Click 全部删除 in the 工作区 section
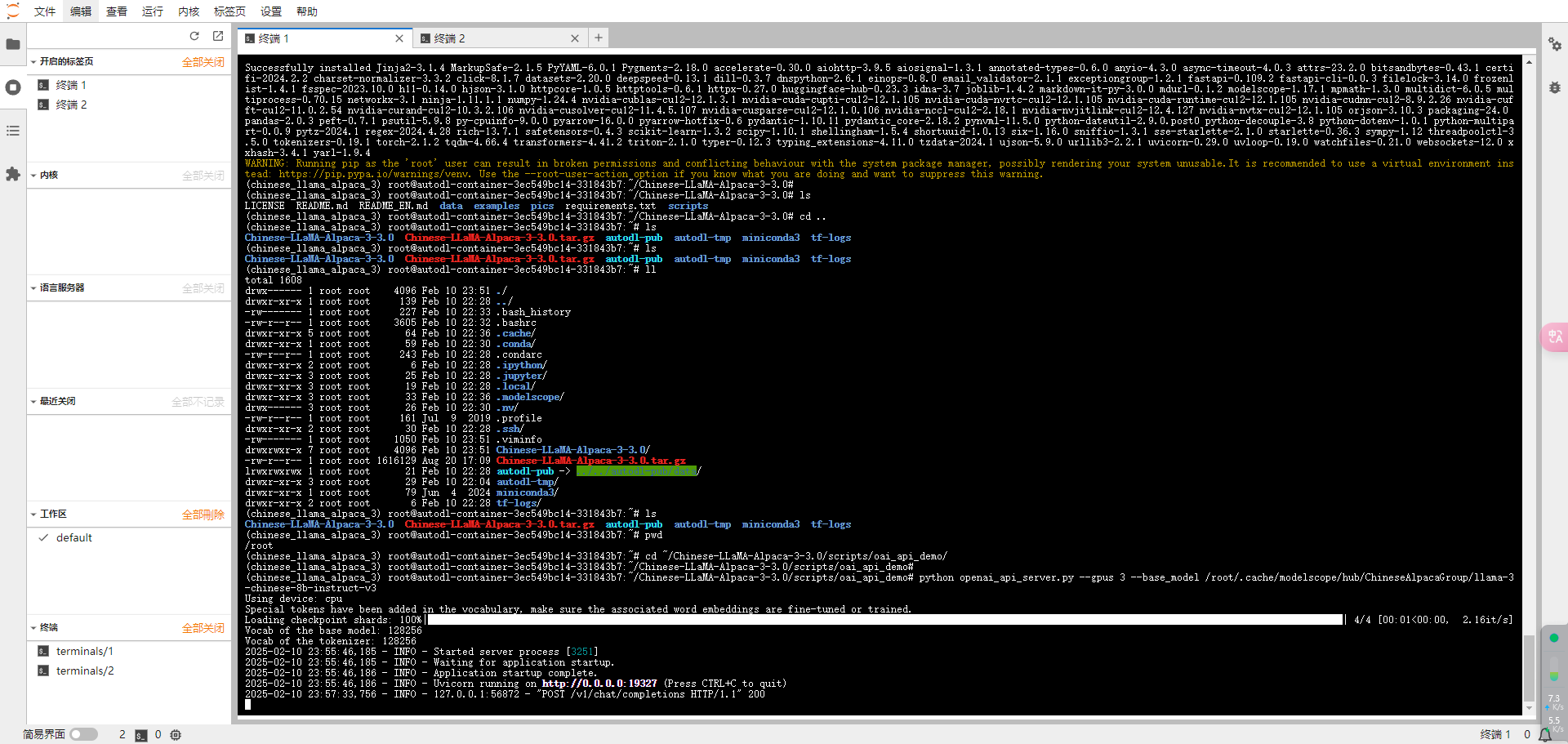 (203, 515)
